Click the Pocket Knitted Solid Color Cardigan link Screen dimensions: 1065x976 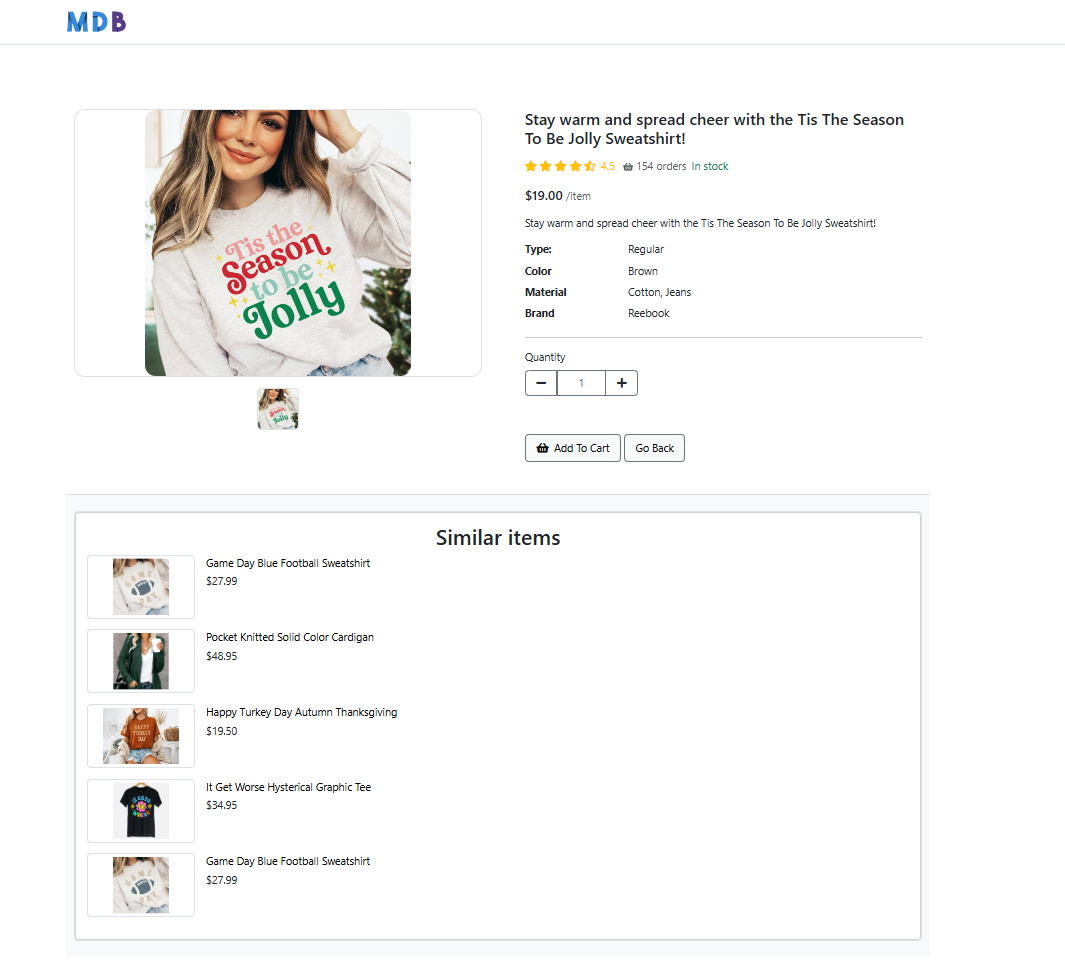[289, 637]
